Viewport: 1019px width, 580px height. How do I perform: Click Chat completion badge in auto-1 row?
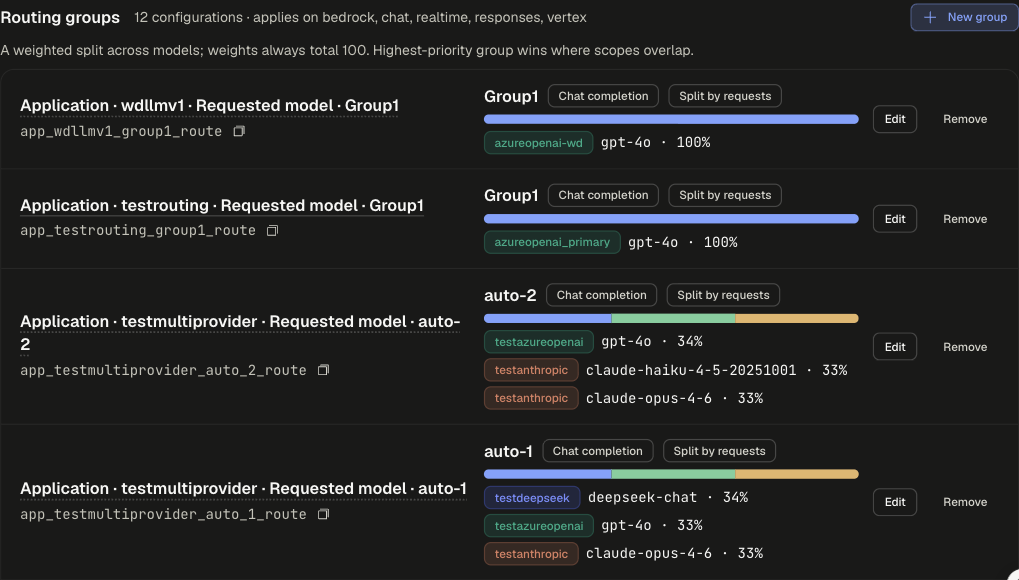pyautogui.click(x=597, y=451)
